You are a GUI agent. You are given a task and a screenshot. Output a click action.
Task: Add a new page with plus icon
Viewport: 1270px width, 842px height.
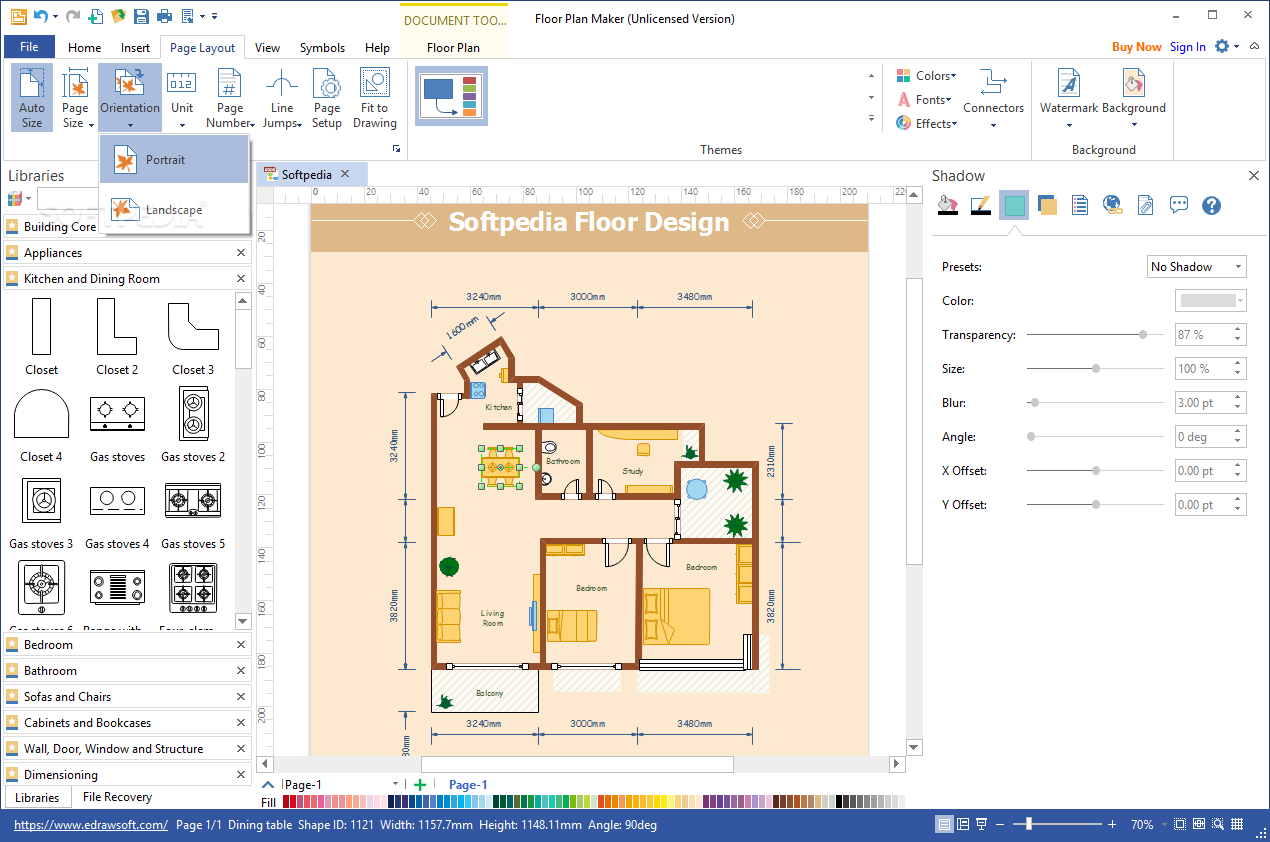(420, 785)
